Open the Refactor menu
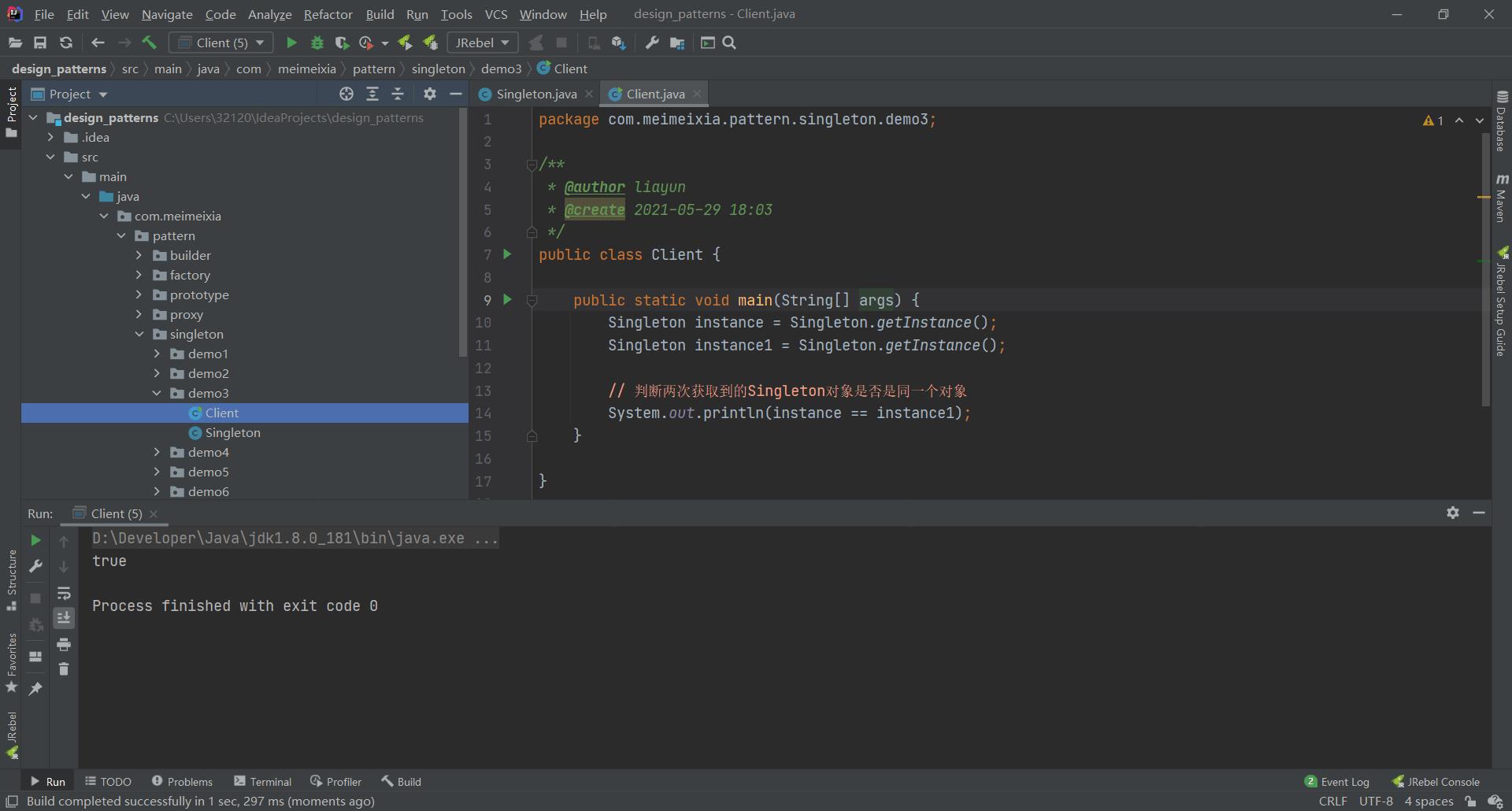Image resolution: width=1512 pixels, height=811 pixels. point(328,14)
